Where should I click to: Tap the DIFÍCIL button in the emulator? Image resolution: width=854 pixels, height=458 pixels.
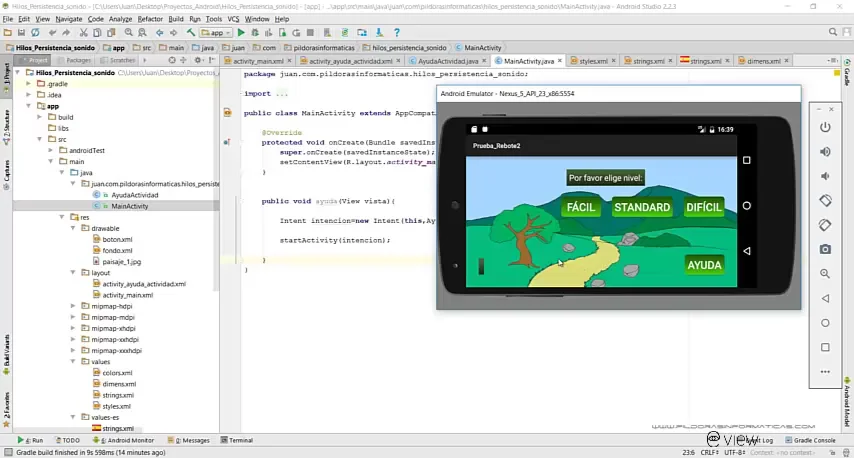pos(704,207)
